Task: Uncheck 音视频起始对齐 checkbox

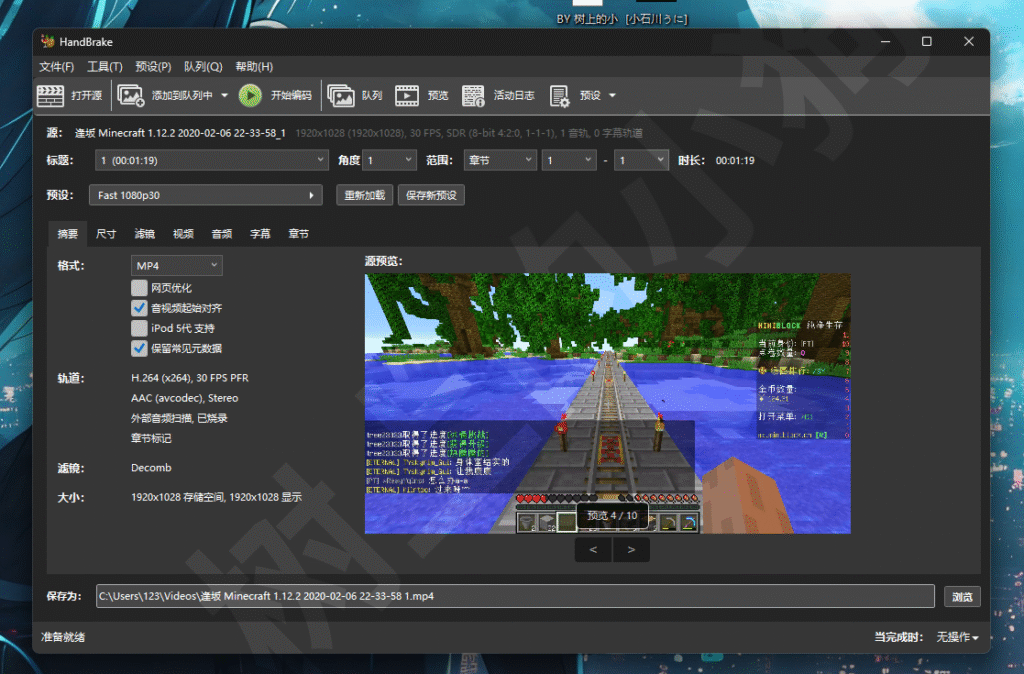Action: (x=139, y=308)
